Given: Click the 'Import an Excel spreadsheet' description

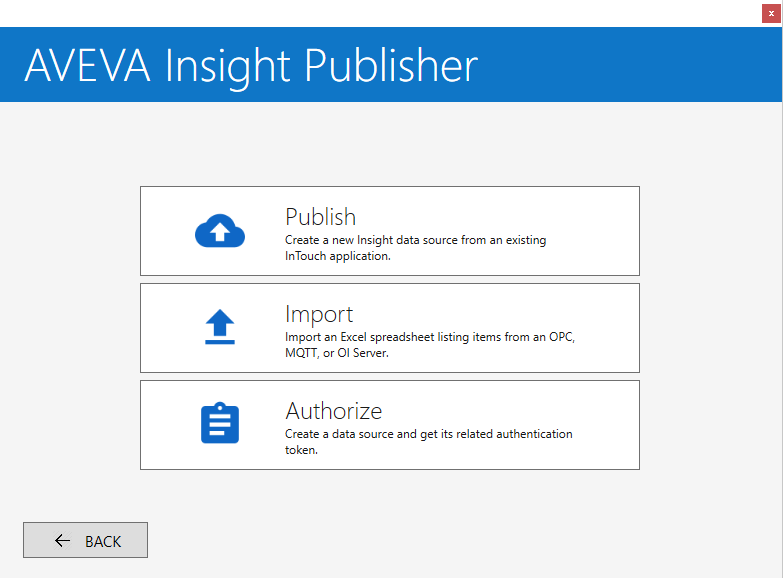Looking at the screenshot, I should pos(430,345).
